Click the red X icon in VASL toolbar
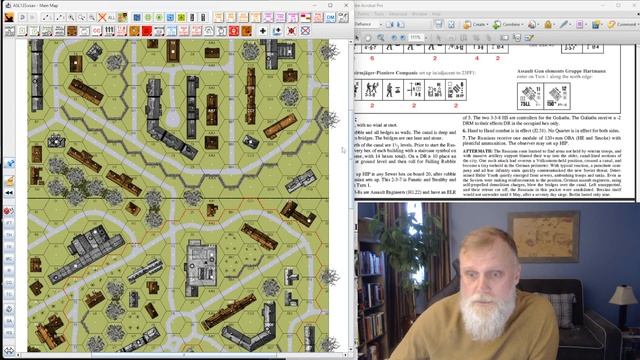The height and width of the screenshot is (360, 640). pos(102,17)
